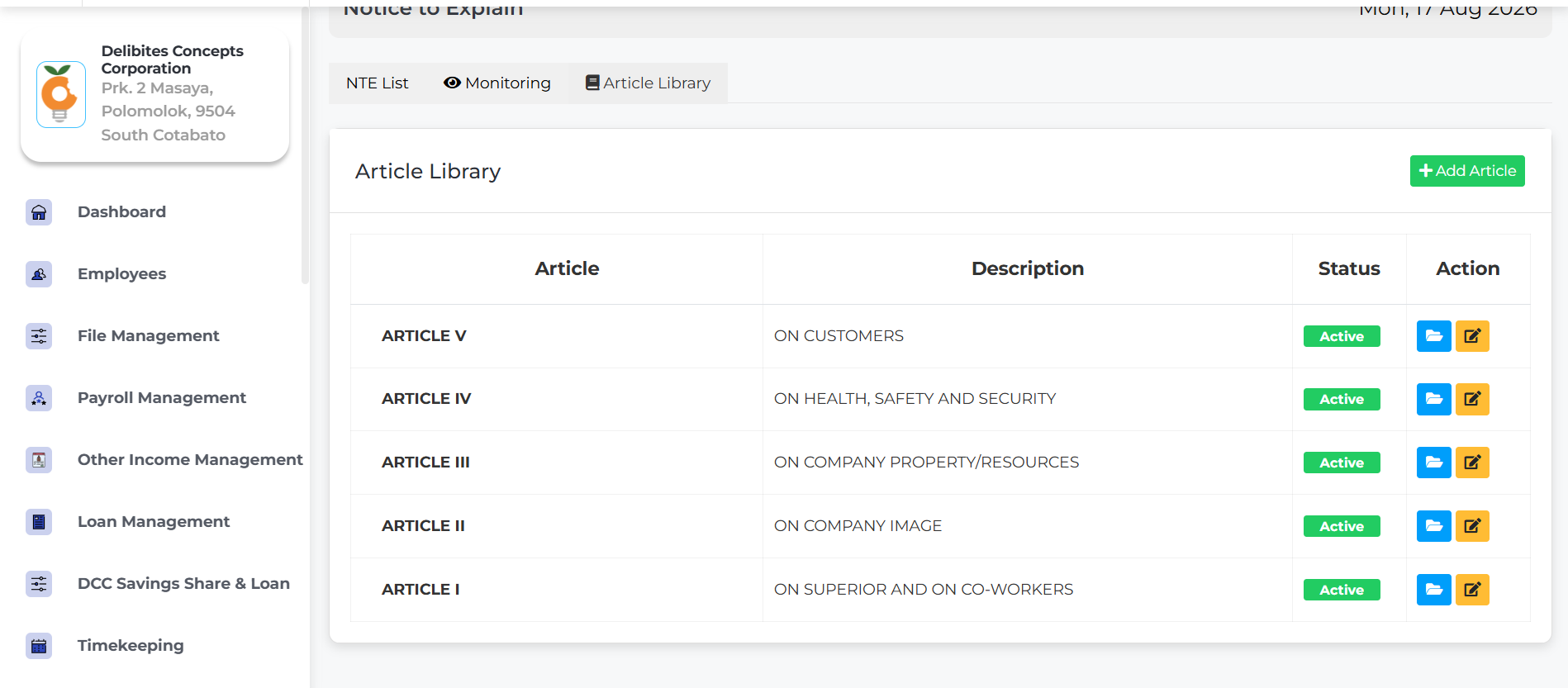This screenshot has width=1568, height=688.
Task: Open Other Income Management menu item
Action: [190, 460]
